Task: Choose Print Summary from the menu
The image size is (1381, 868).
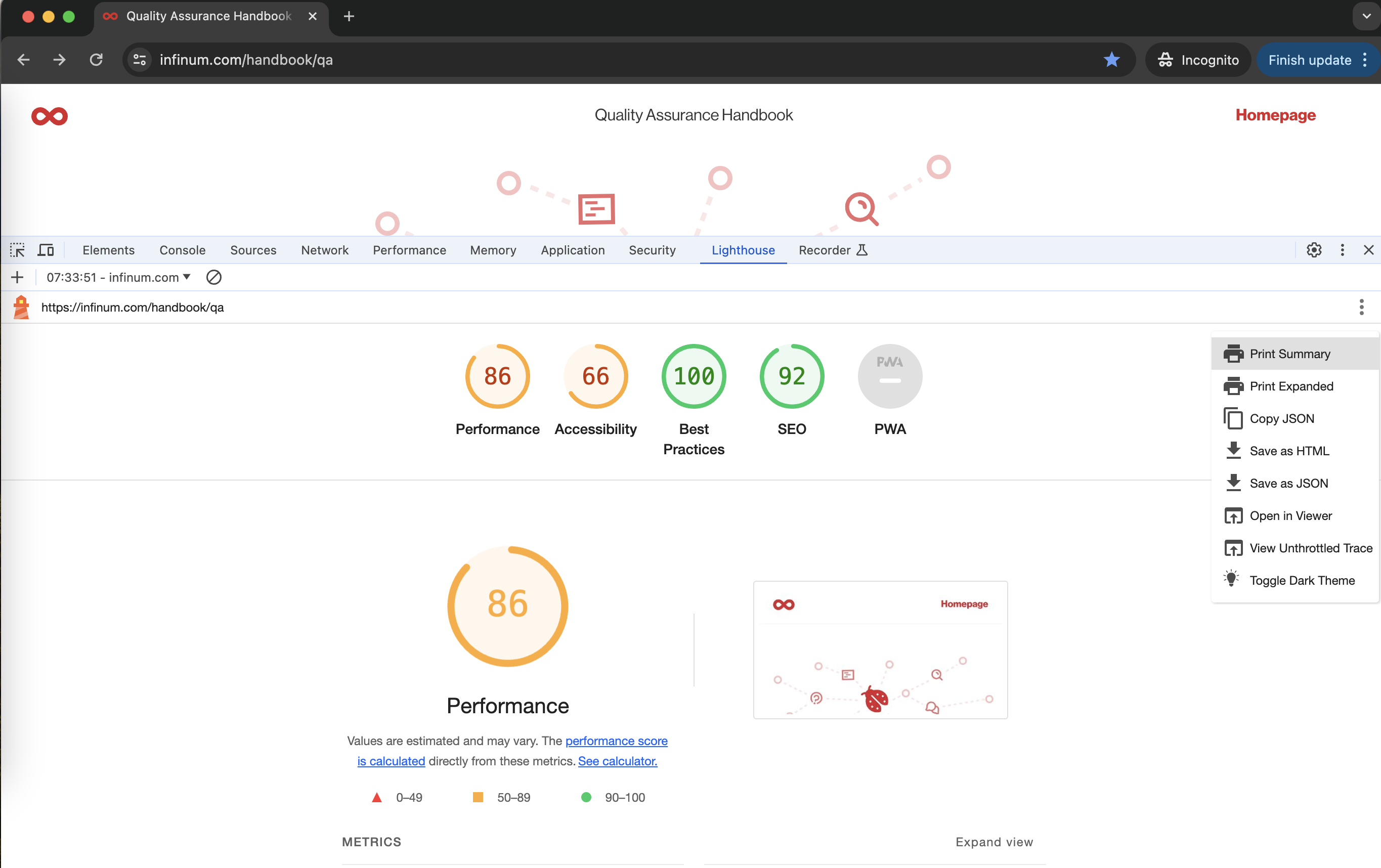Action: coord(1295,354)
